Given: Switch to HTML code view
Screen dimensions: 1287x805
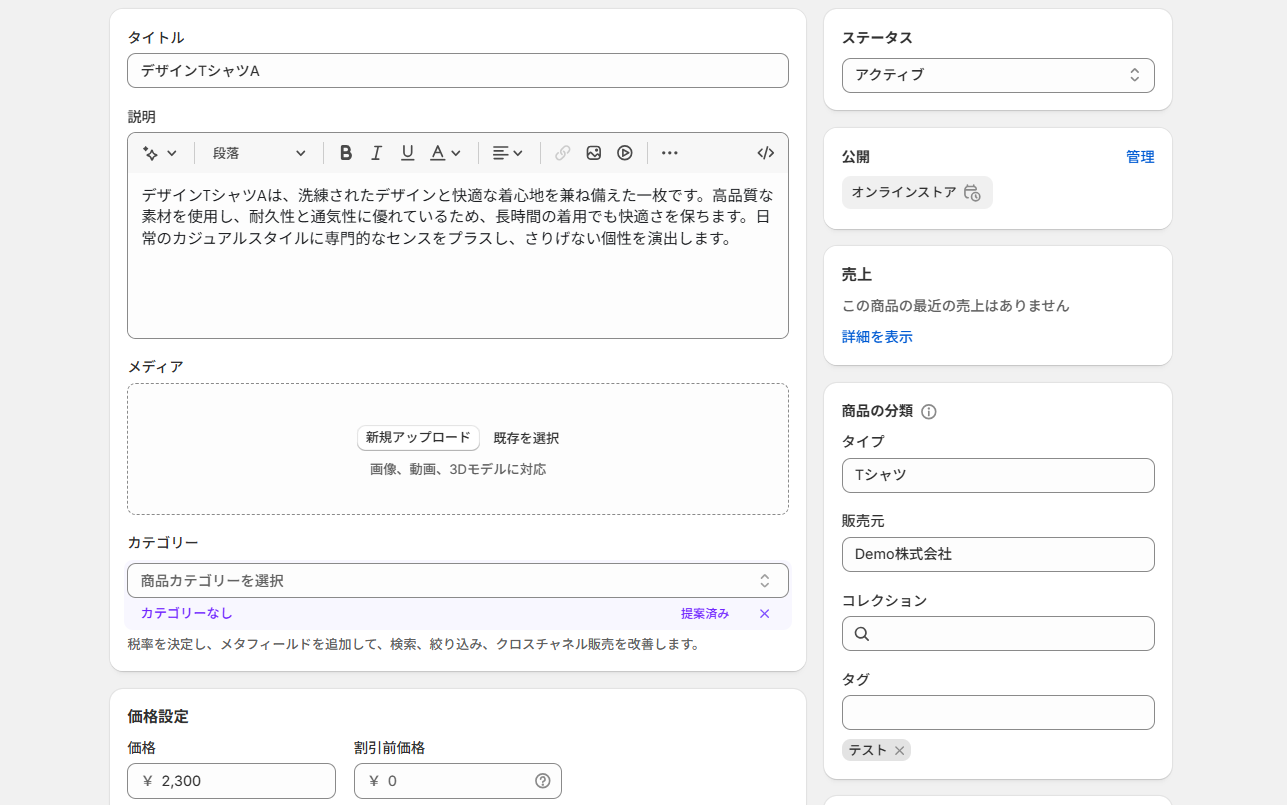Looking at the screenshot, I should [x=766, y=153].
